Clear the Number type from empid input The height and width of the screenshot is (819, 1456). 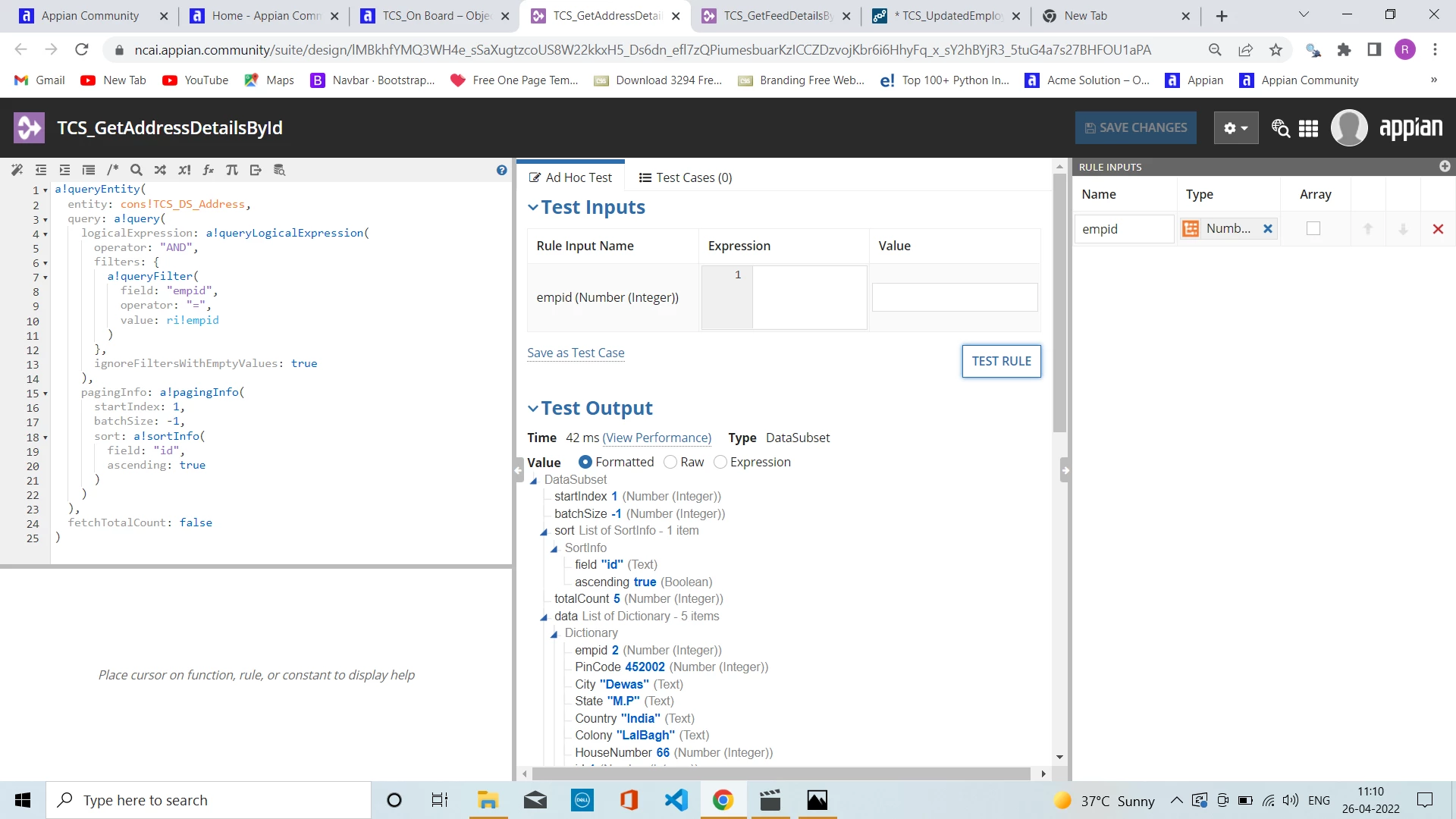tap(1267, 228)
